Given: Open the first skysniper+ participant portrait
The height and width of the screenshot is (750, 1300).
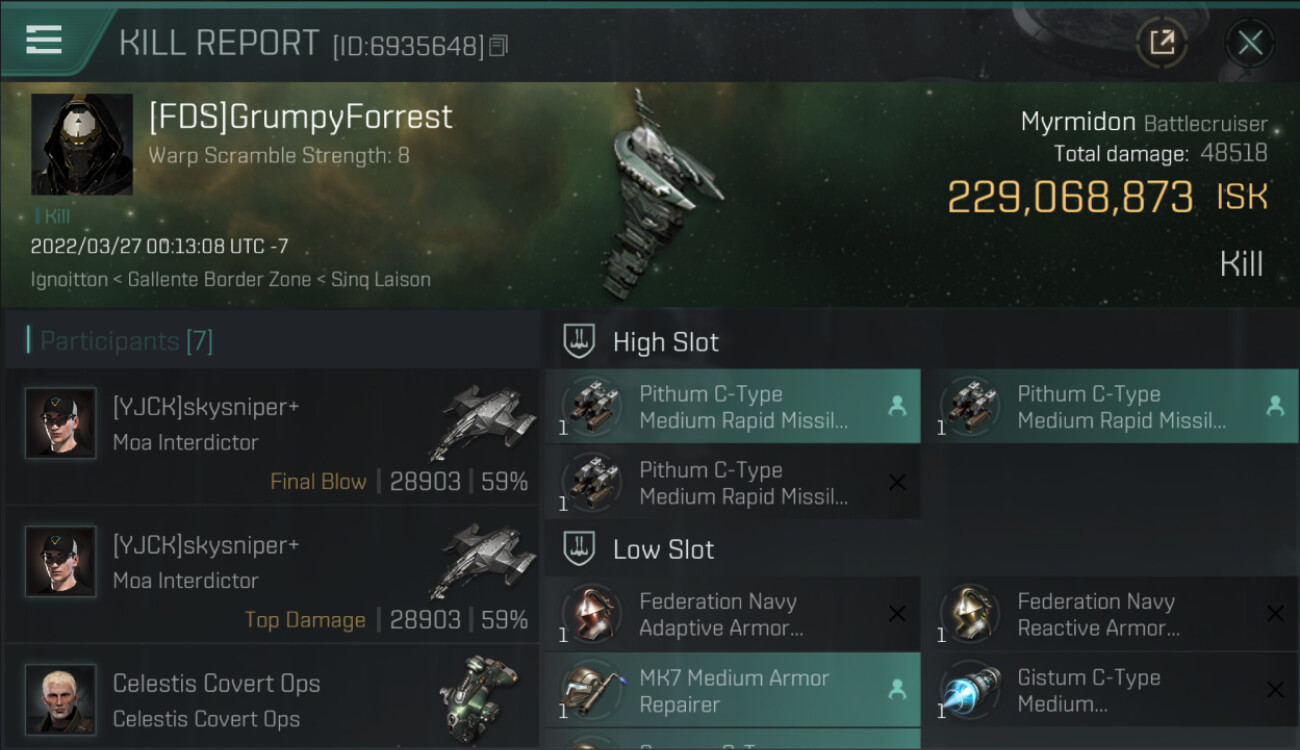Looking at the screenshot, I should (61, 423).
